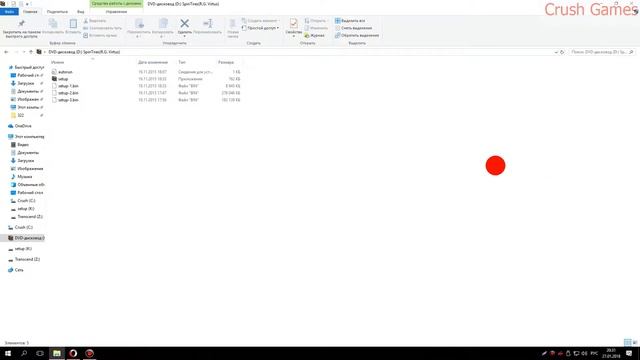Click the File Explorer taskbar icon

tap(57, 353)
